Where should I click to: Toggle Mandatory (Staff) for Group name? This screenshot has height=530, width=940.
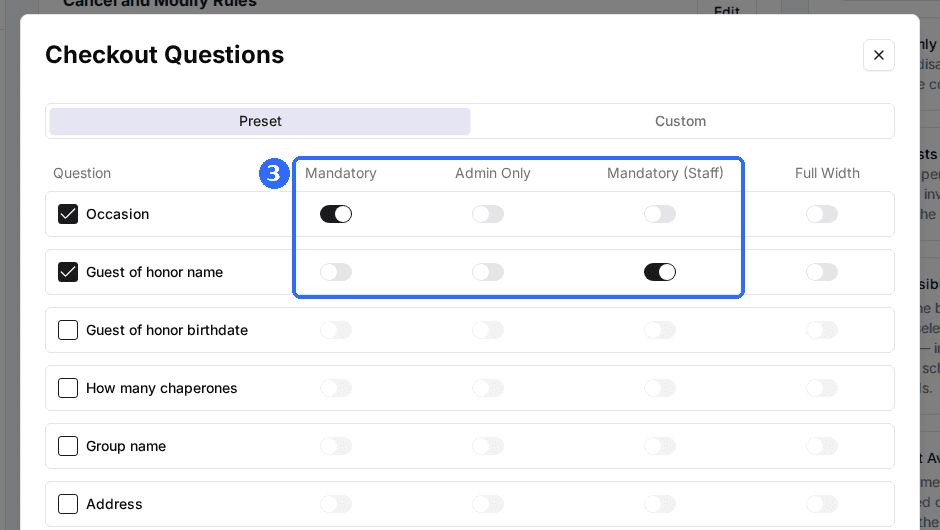click(660, 446)
